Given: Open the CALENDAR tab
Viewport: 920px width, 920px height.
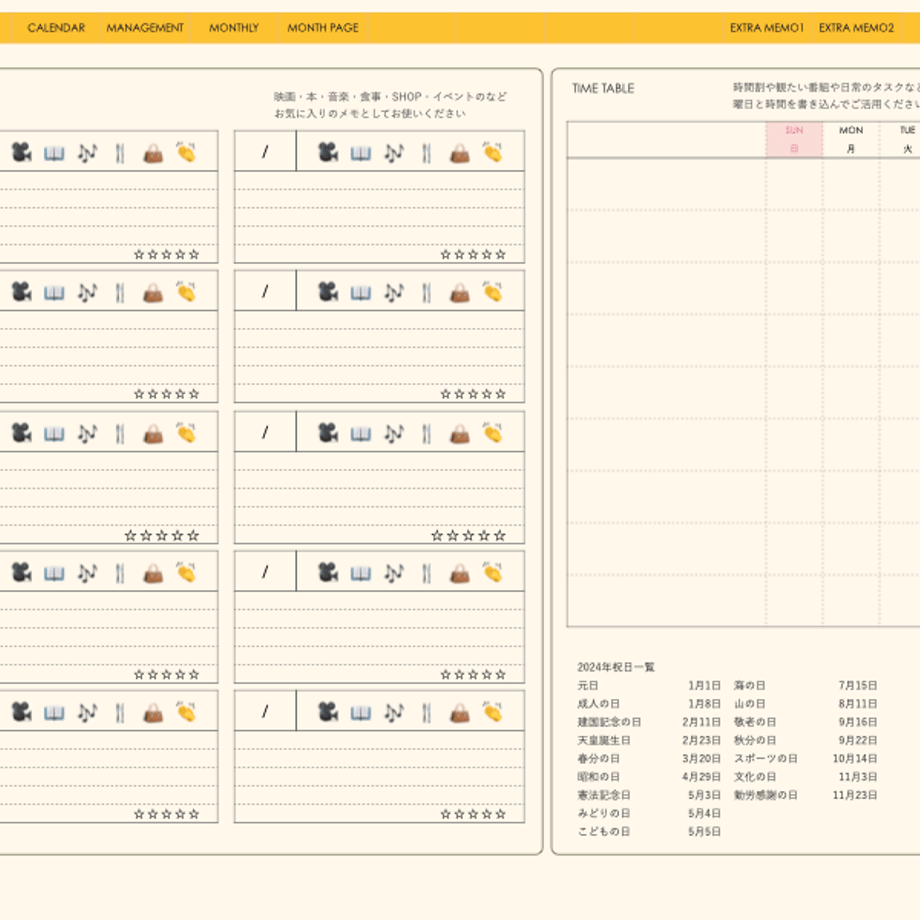Looking at the screenshot, I should [56, 28].
